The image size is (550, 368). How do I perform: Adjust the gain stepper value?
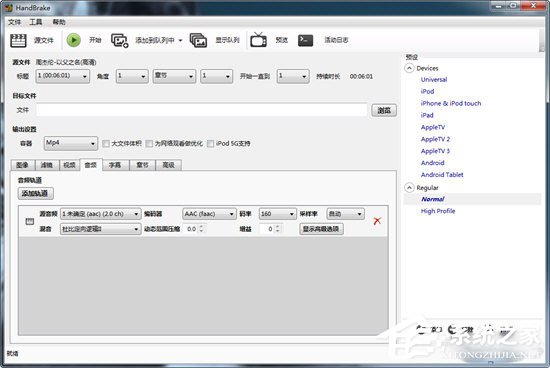tap(278, 229)
